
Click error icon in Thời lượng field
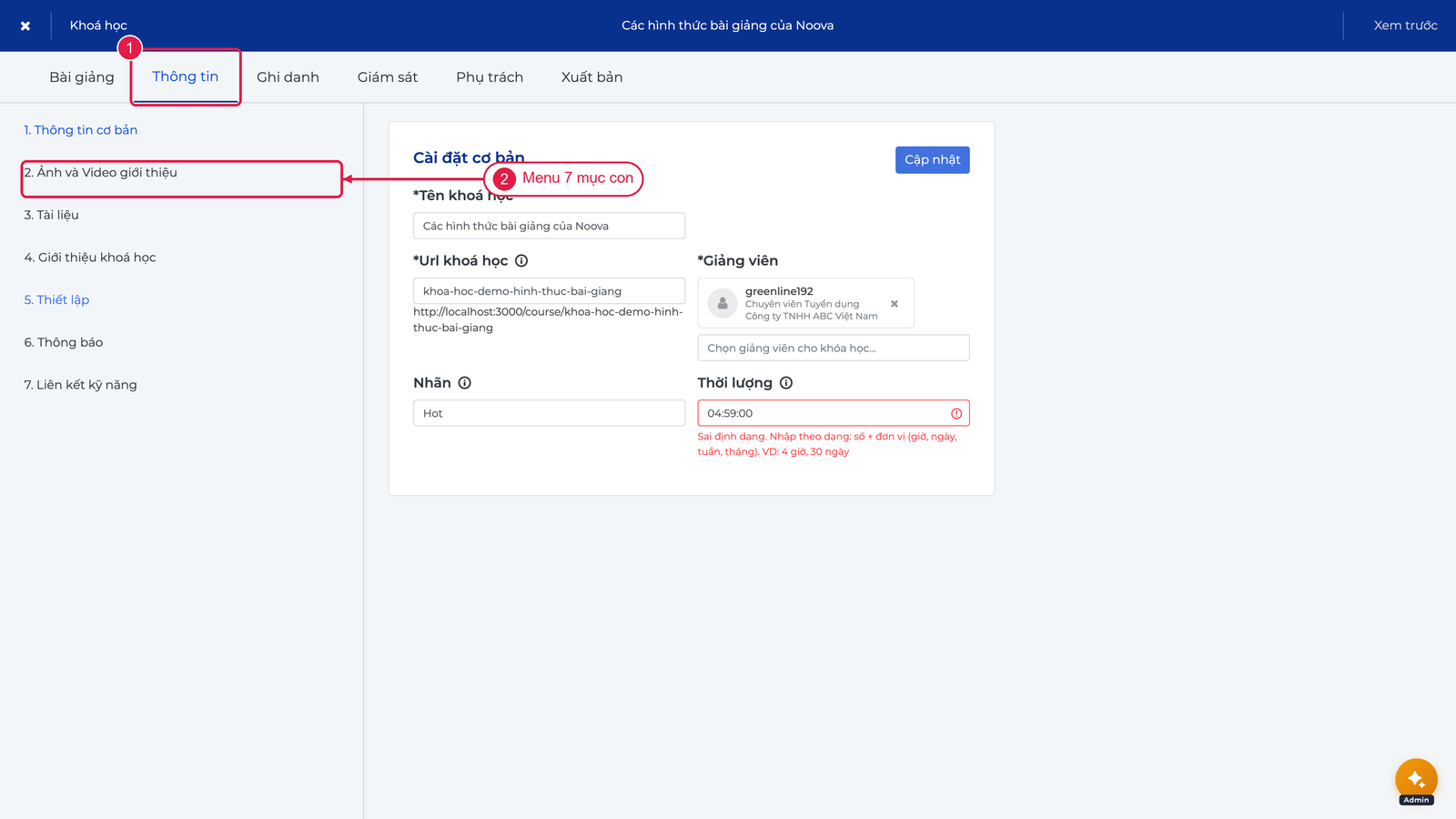(956, 413)
